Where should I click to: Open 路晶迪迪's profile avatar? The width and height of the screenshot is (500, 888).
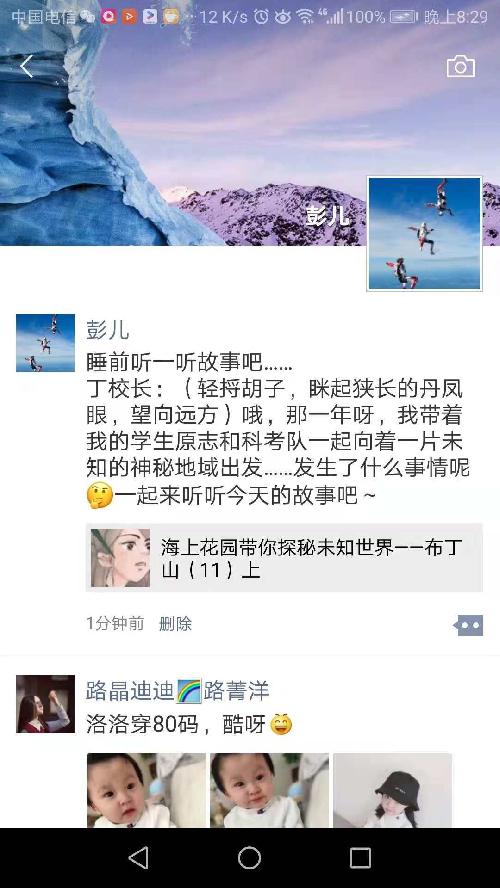pyautogui.click(x=45, y=704)
